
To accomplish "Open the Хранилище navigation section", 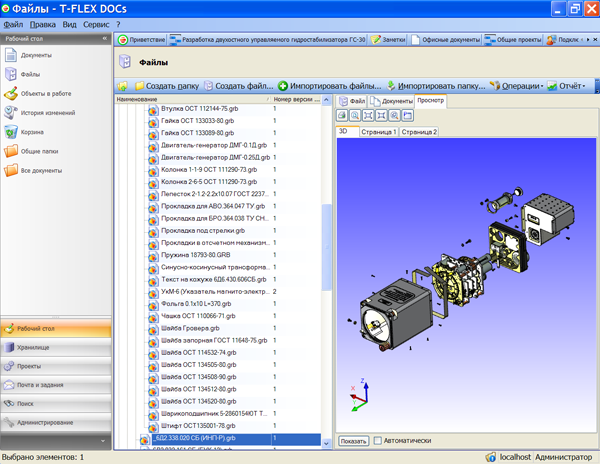I will click(56, 347).
